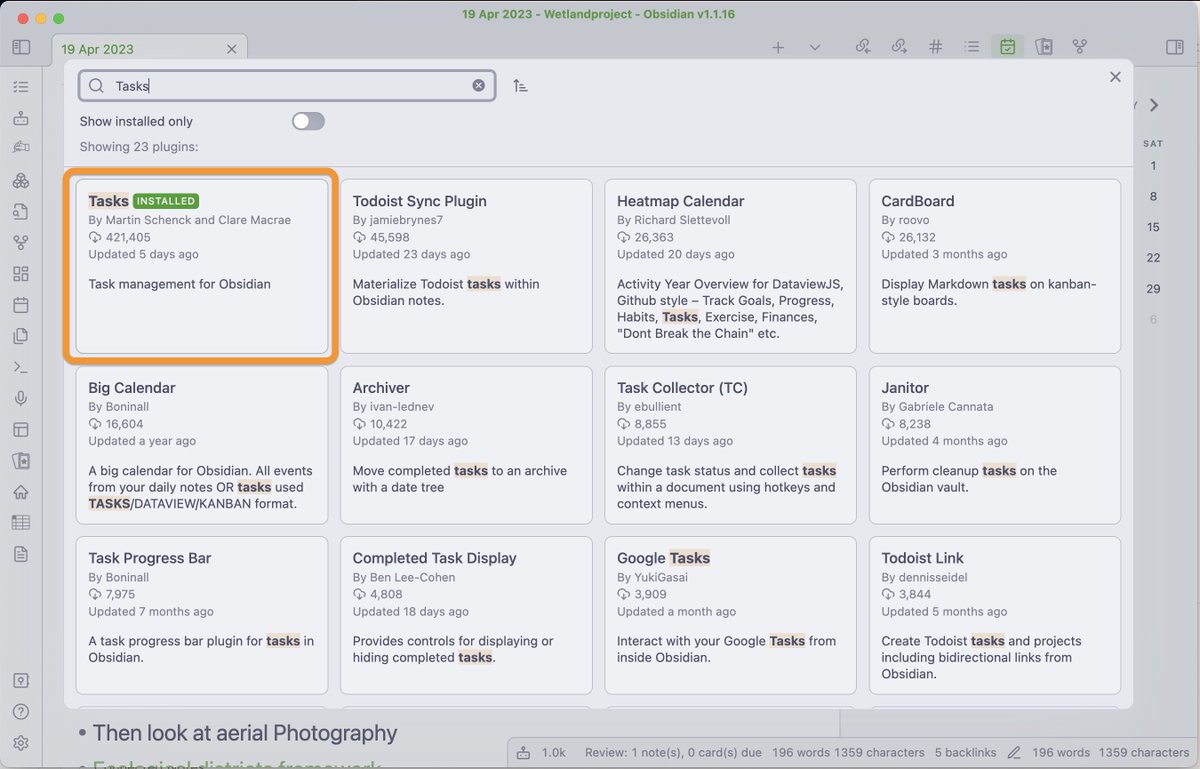Click the table icon in left ribbon
Screen dimensions: 1200x769
point(21,523)
